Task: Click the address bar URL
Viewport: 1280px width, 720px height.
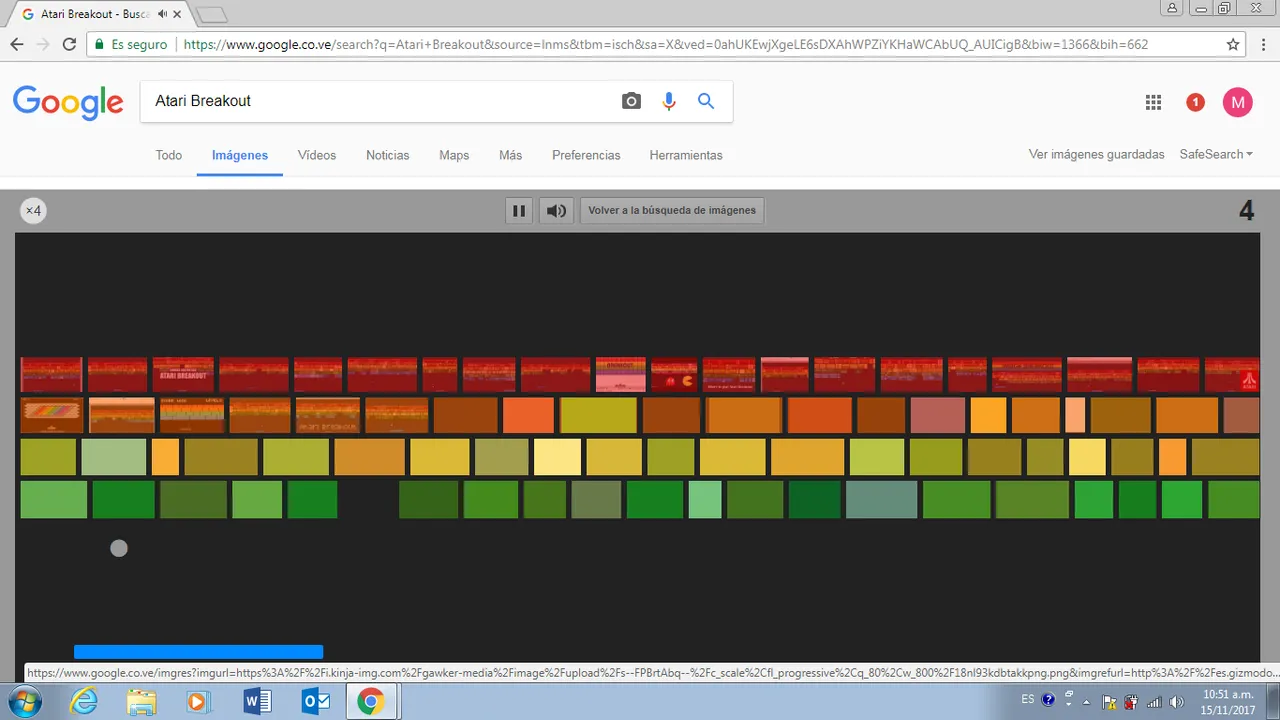Action: (665, 44)
